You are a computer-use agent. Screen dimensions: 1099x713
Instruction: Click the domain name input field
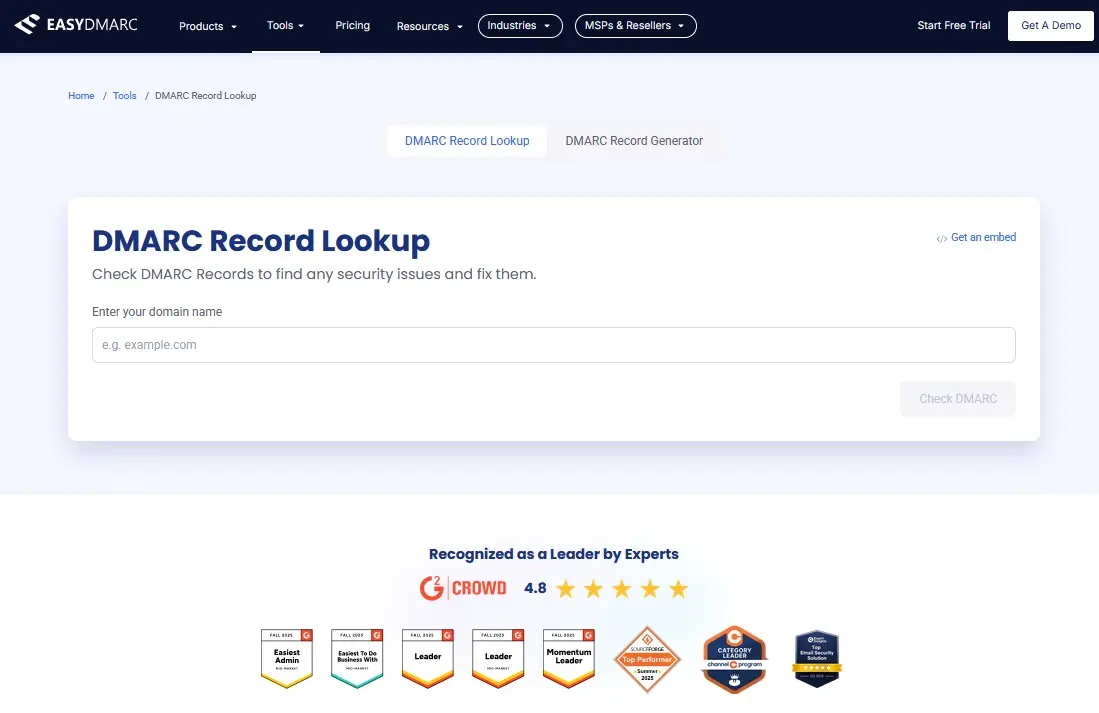[x=553, y=344]
